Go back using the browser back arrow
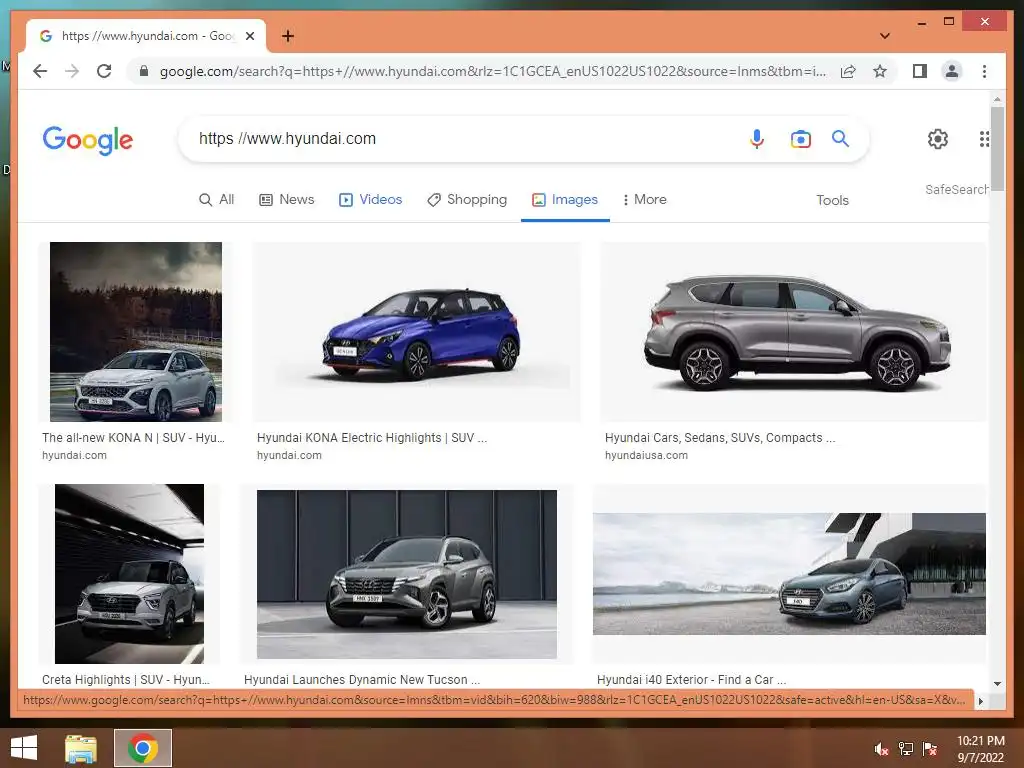Screen dimensions: 1024x768 pyautogui.click(x=40, y=71)
